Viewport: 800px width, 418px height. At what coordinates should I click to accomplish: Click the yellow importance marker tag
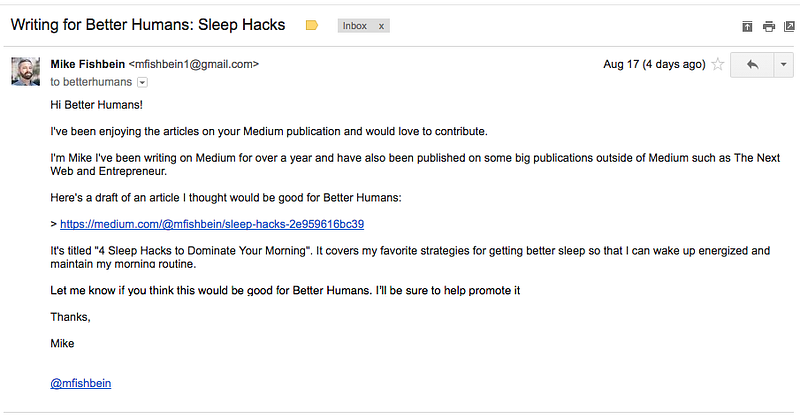point(312,25)
